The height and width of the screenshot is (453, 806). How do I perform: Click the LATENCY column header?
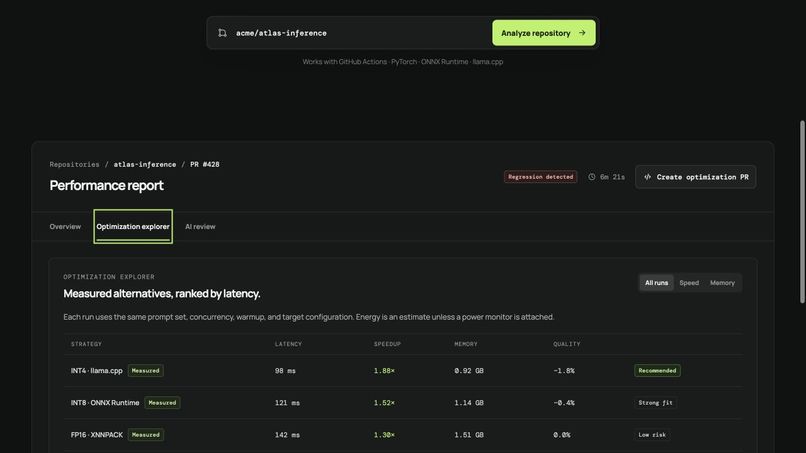(x=288, y=344)
